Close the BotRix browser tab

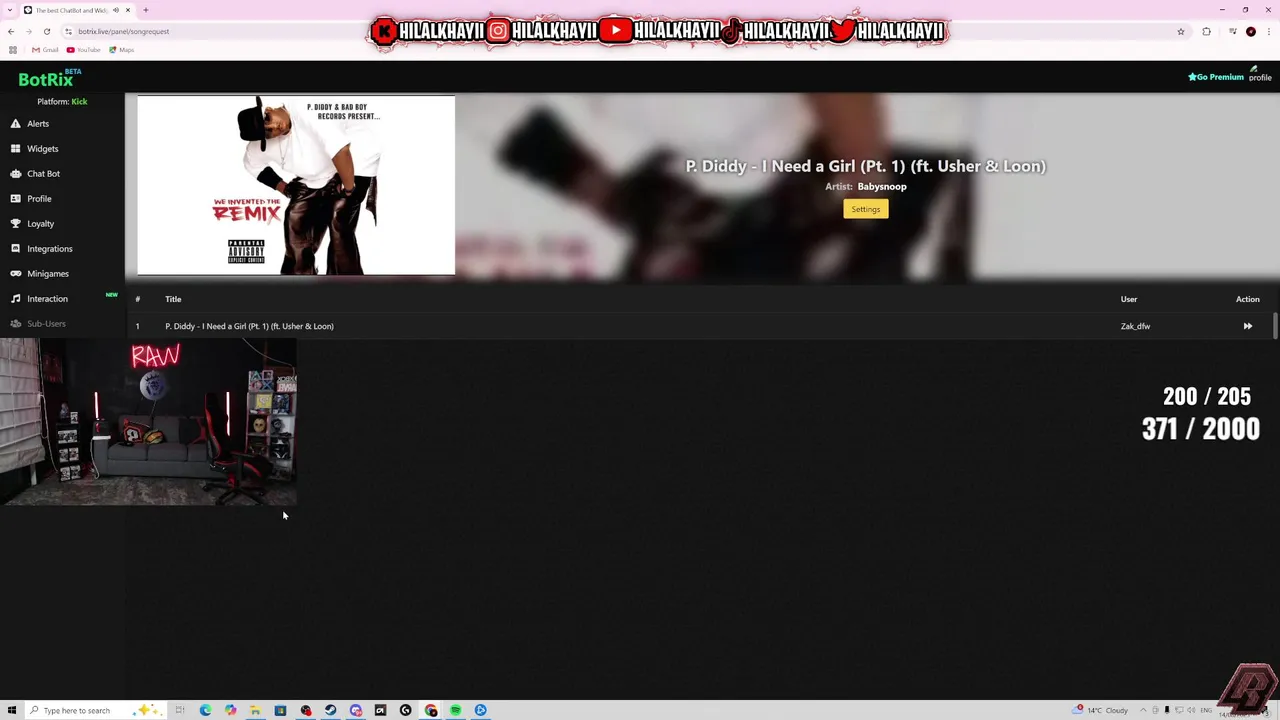pyautogui.click(x=128, y=10)
